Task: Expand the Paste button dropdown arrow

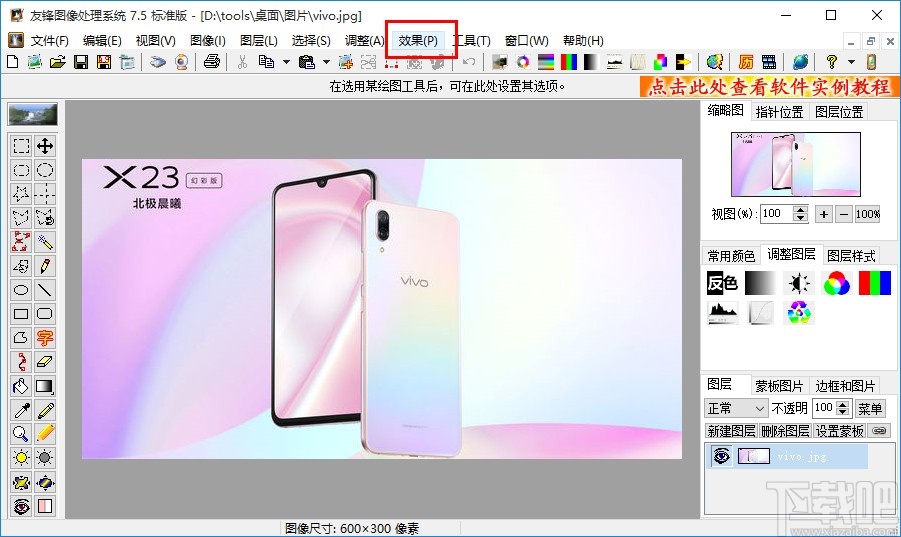Action: (x=326, y=61)
